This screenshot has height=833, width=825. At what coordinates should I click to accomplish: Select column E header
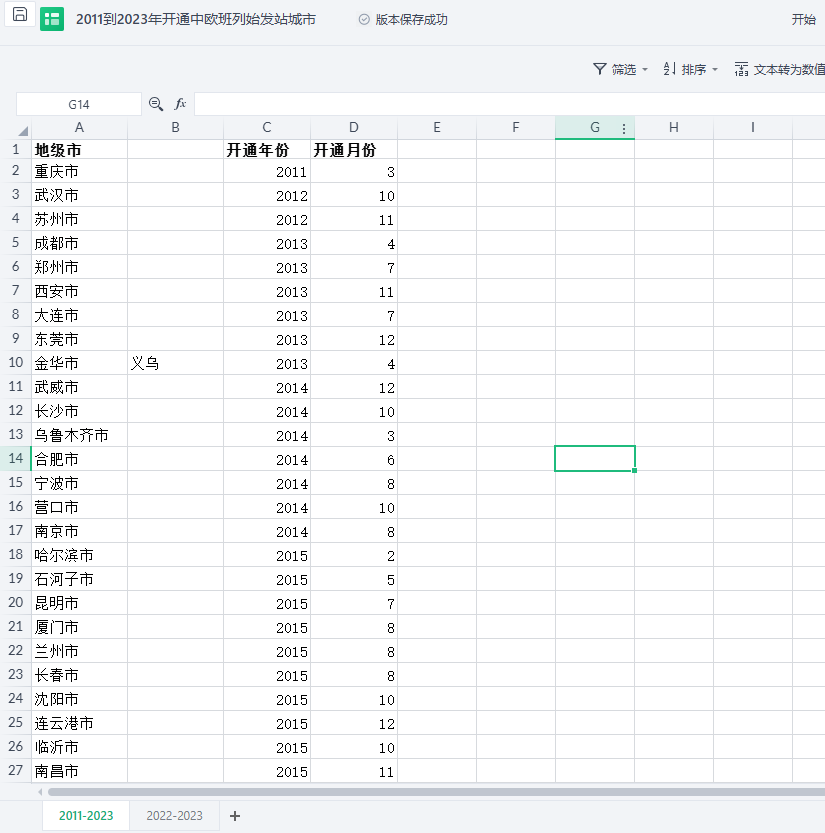[x=437, y=128]
